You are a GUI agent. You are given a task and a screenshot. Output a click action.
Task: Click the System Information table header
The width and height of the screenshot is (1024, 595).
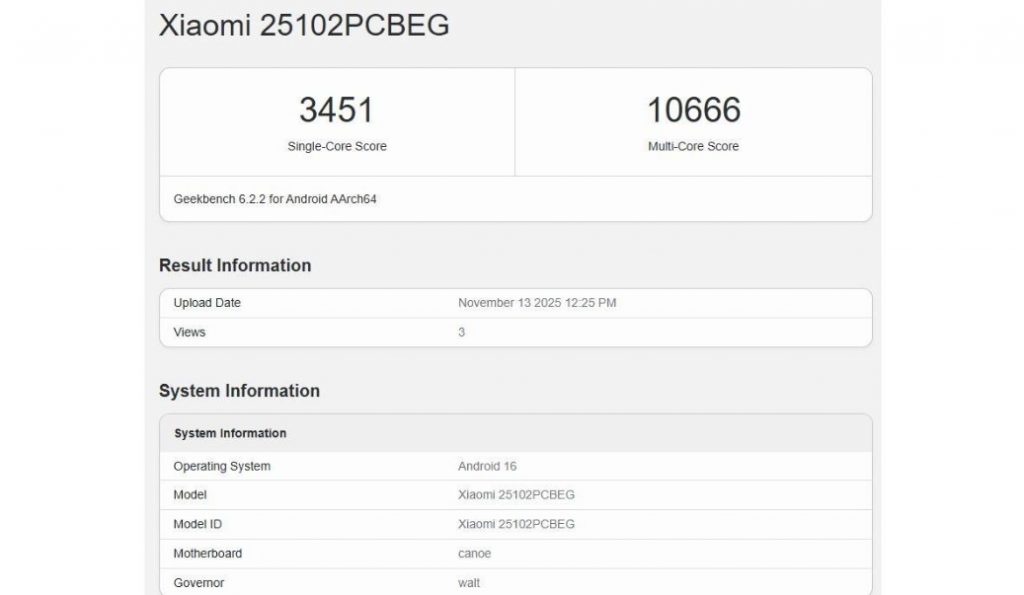[228, 433]
